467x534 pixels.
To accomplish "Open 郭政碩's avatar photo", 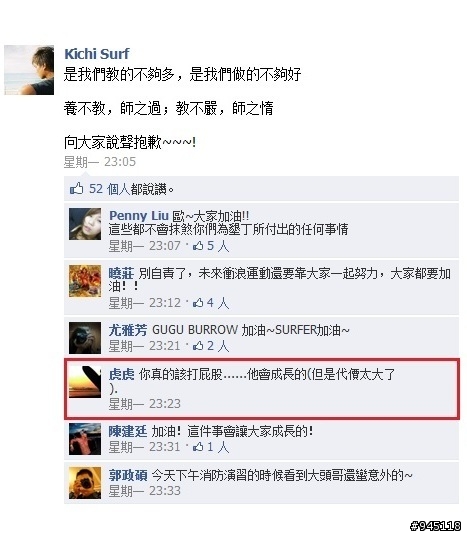I will (85, 483).
